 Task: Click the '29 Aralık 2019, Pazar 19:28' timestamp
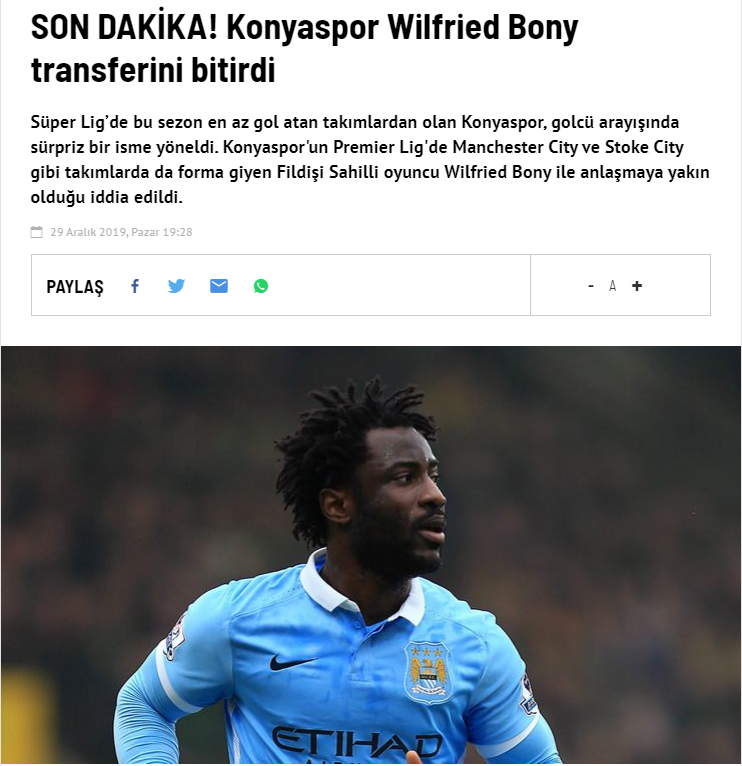coord(121,232)
